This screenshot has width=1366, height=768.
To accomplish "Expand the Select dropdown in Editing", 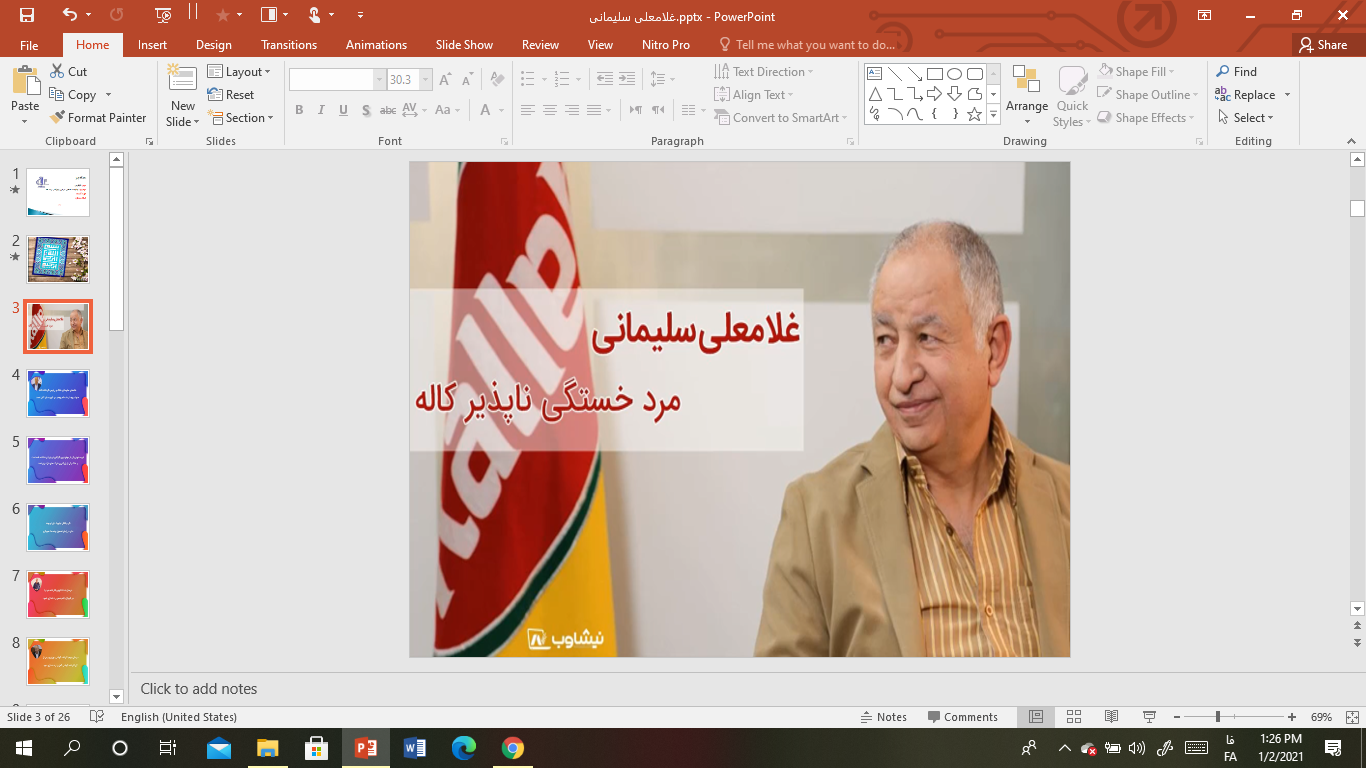I will [1246, 118].
